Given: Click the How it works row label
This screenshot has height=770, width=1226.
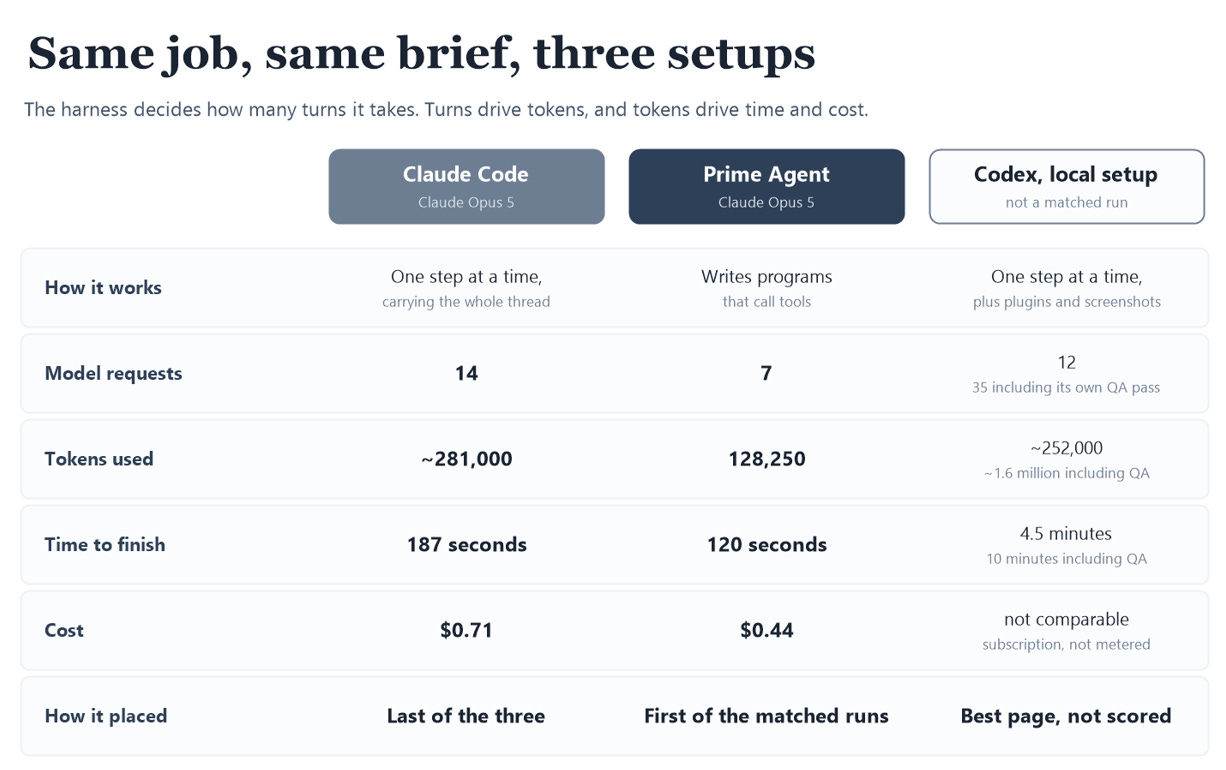Looking at the screenshot, I should coord(103,288).
